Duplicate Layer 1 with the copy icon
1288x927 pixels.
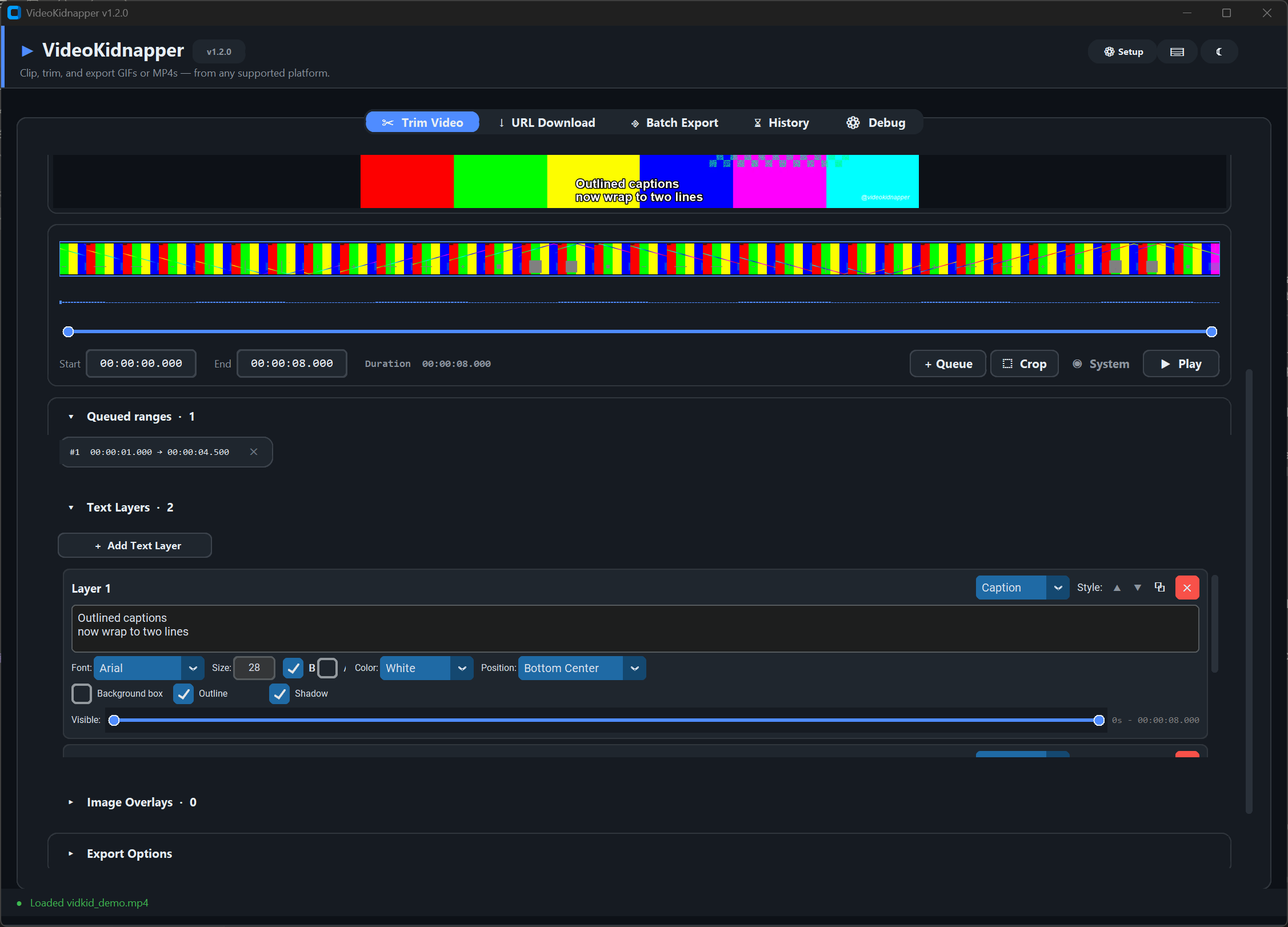click(1159, 588)
